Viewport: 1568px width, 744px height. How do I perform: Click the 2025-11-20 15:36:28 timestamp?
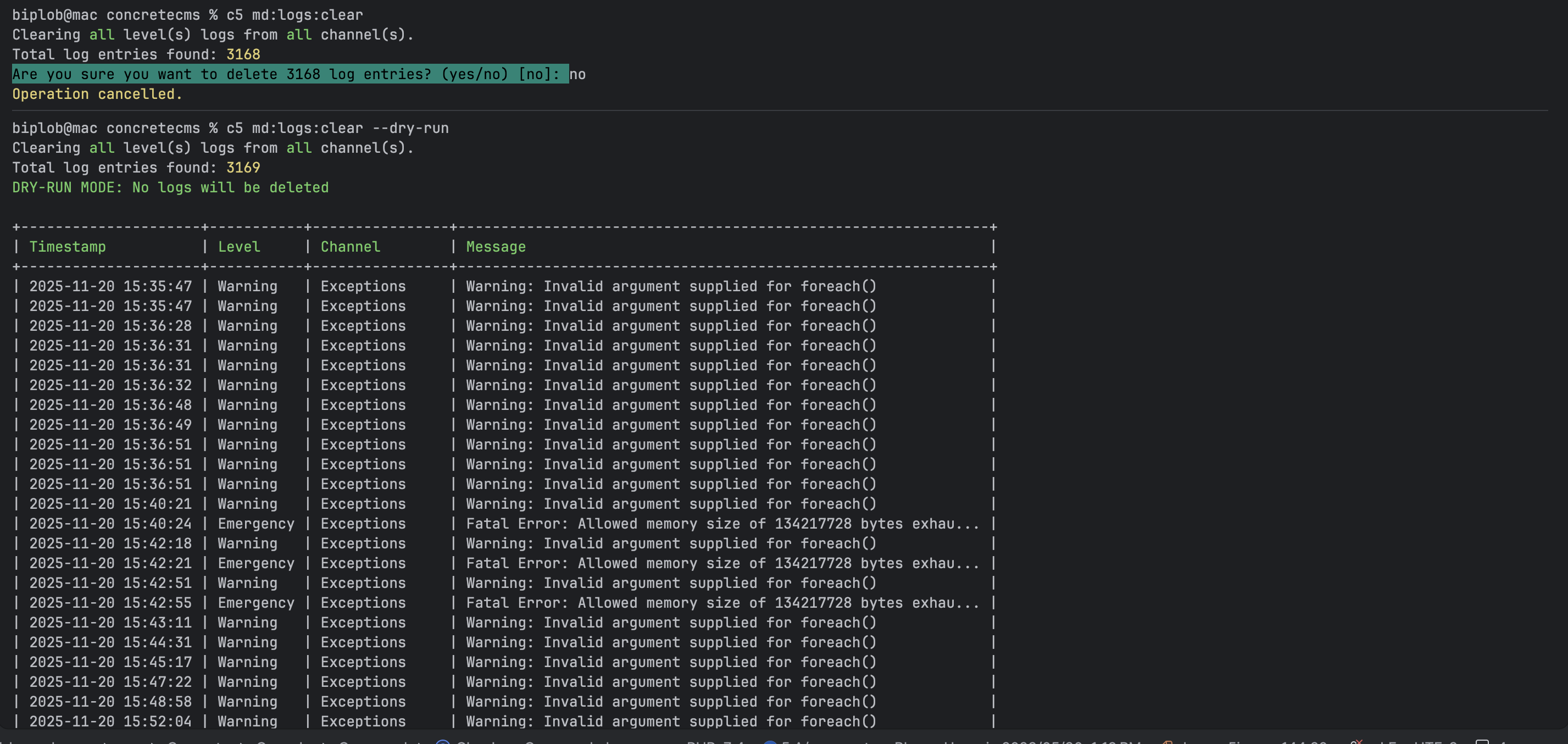point(110,326)
